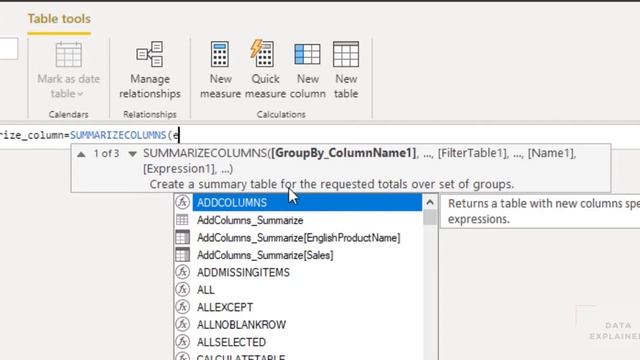Viewport: 640px width, 360px height.
Task: Click the Mark as date table icon
Action: (68, 54)
